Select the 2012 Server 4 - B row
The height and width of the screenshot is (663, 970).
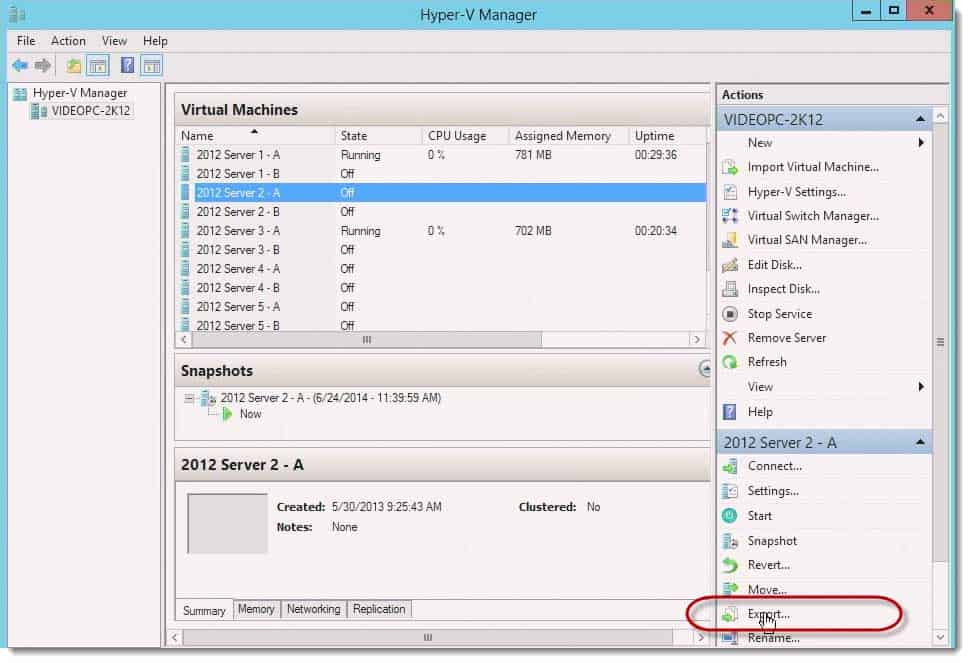point(442,288)
